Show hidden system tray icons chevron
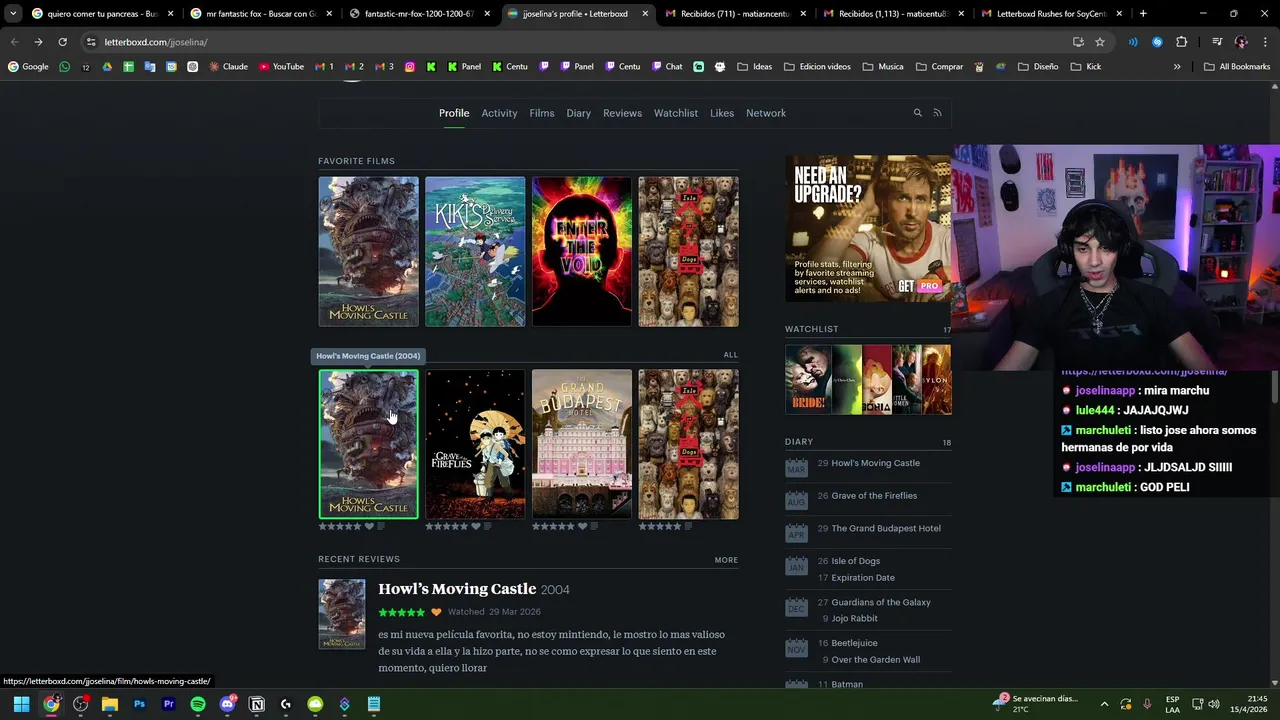The height and width of the screenshot is (720, 1280). click(x=1104, y=704)
